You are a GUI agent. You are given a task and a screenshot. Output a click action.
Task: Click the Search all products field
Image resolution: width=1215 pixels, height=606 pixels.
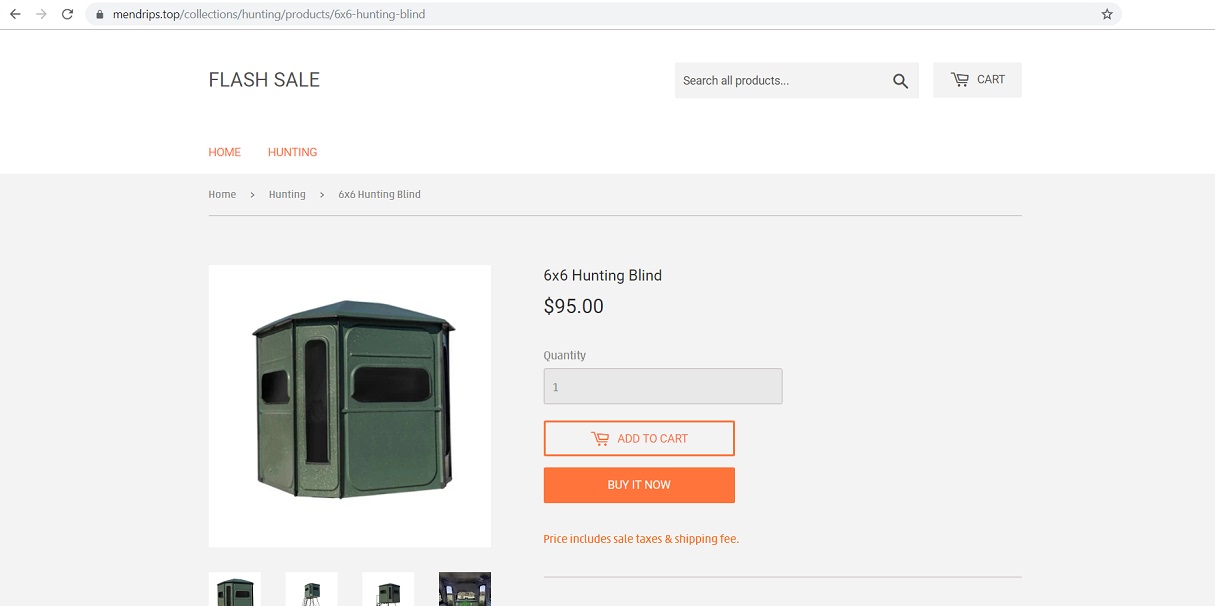tap(779, 81)
